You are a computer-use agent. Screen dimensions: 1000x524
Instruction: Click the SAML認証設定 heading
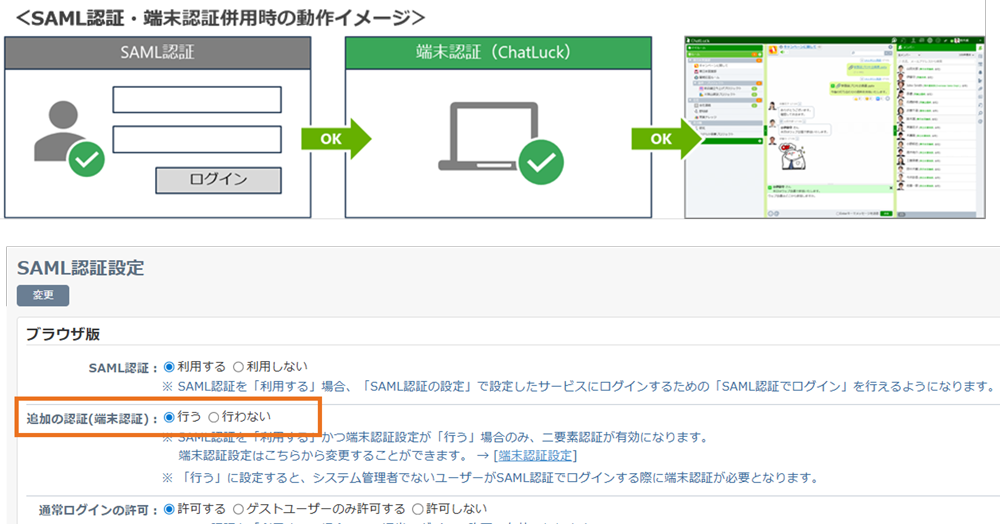point(81,268)
